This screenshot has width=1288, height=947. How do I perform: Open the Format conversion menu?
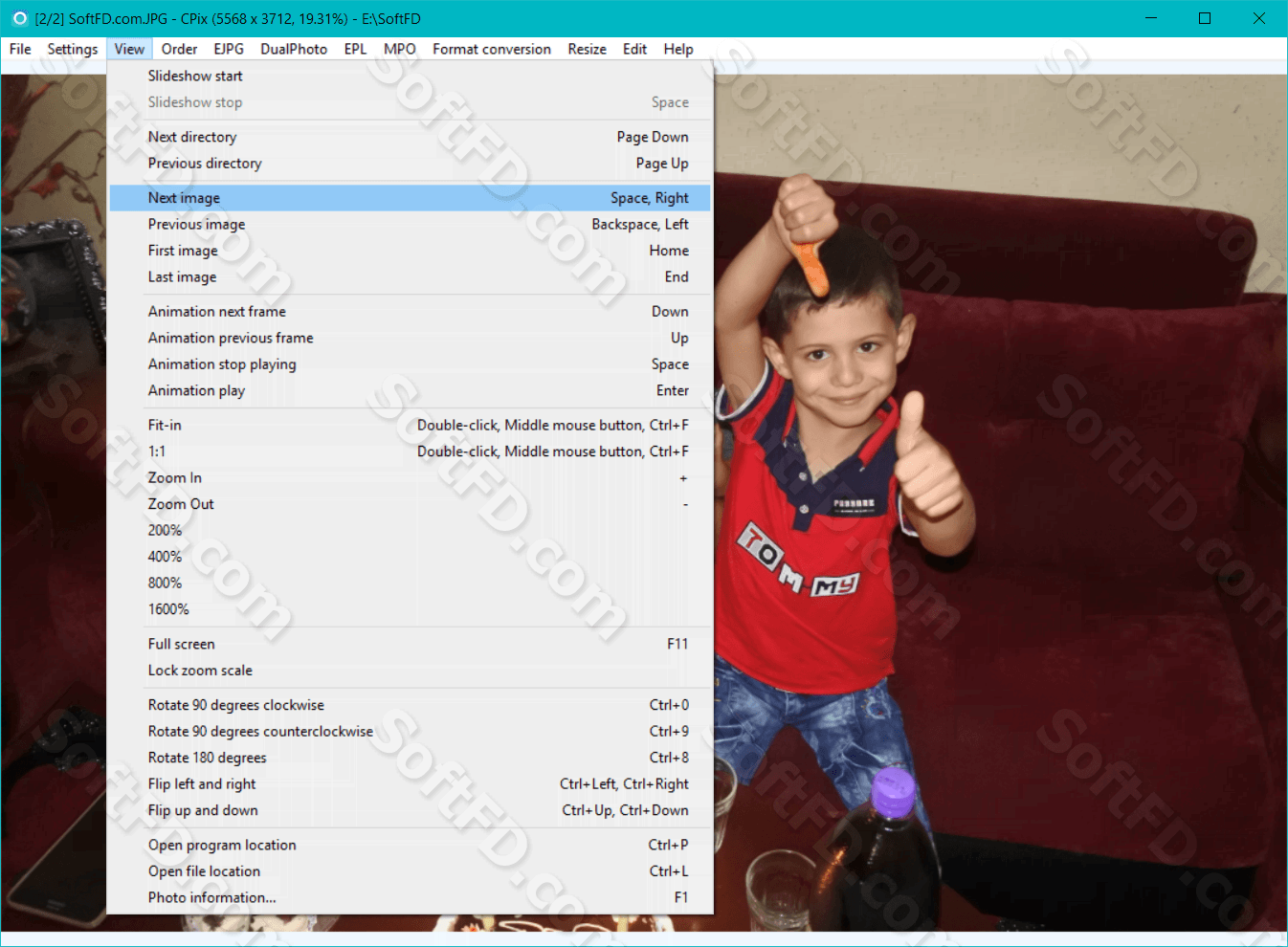(x=492, y=49)
